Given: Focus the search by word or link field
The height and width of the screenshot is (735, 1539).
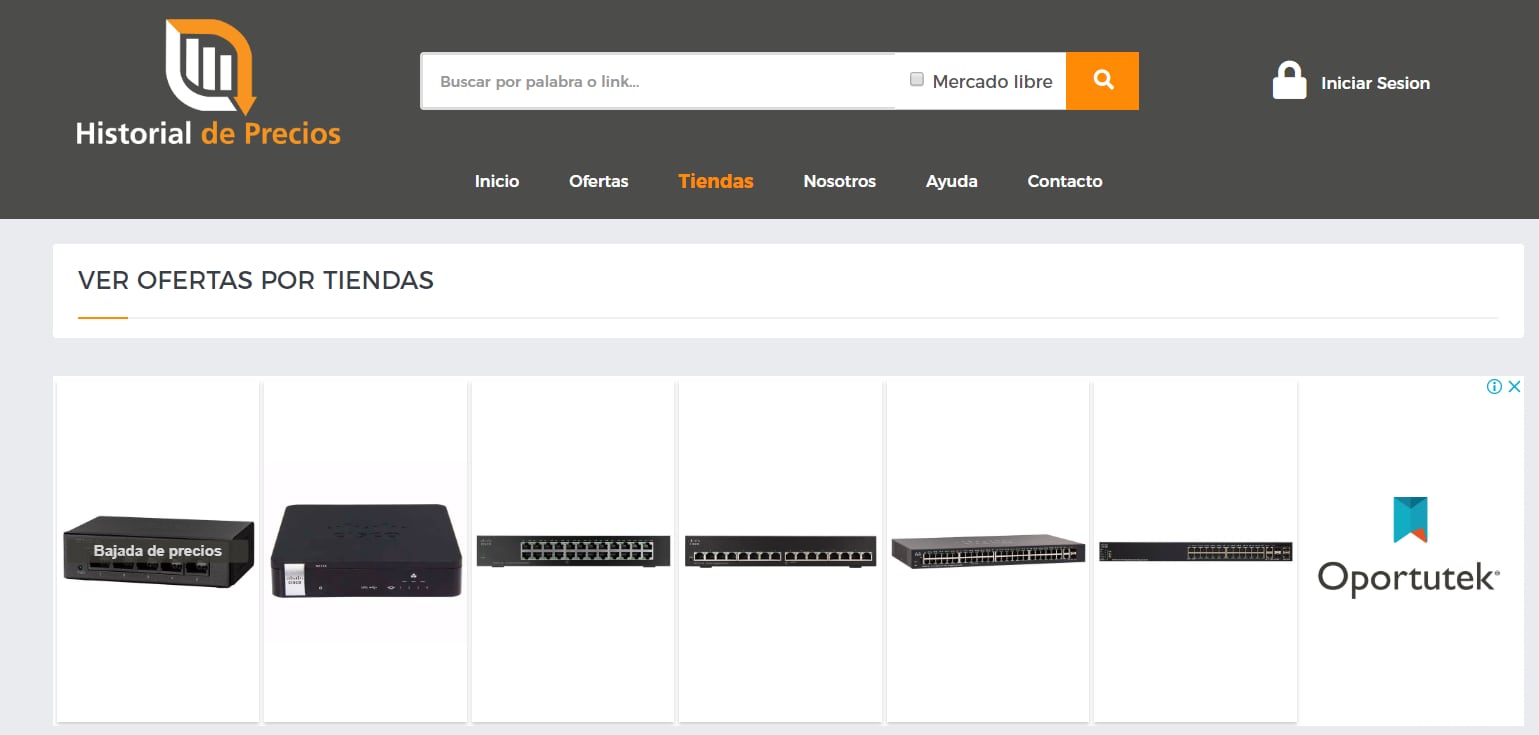Looking at the screenshot, I should (x=657, y=81).
